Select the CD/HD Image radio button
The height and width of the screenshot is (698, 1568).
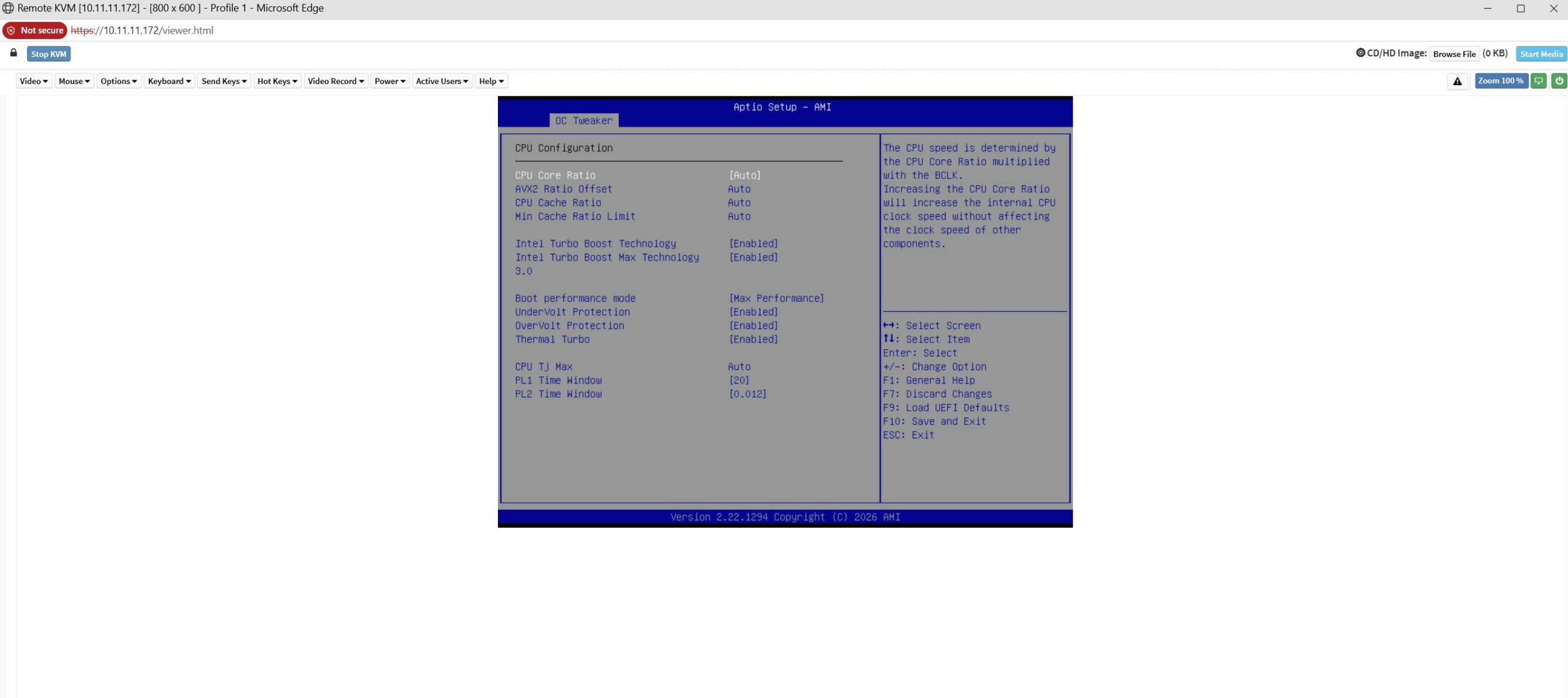1360,53
